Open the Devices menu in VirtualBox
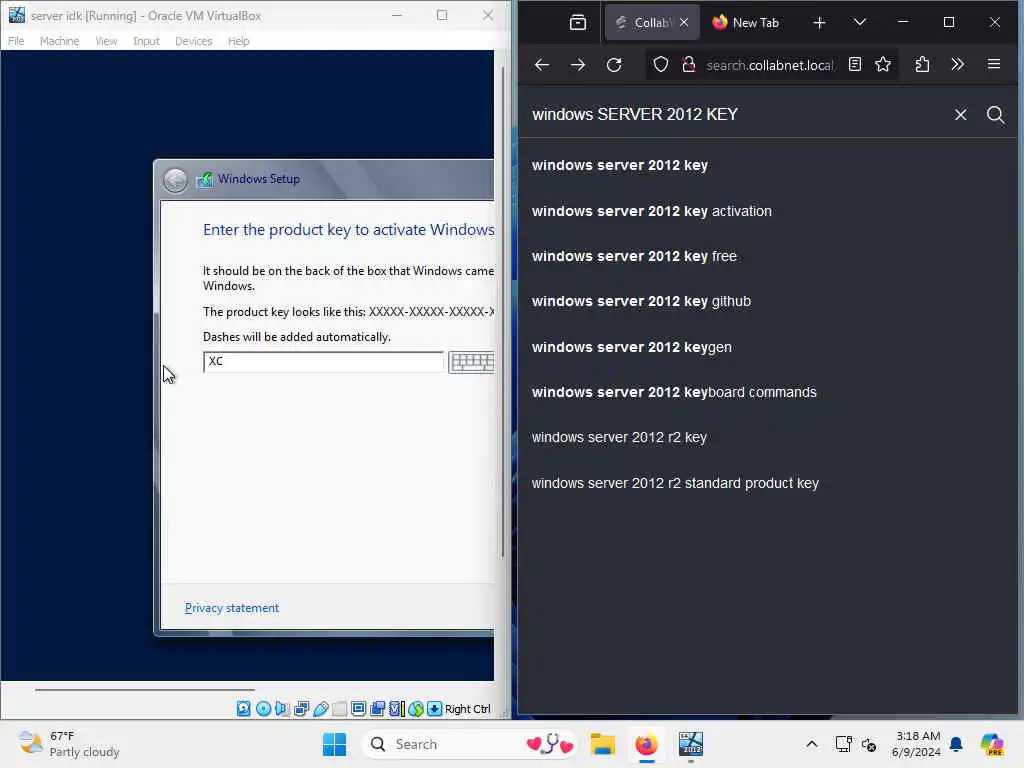 pyautogui.click(x=193, y=41)
